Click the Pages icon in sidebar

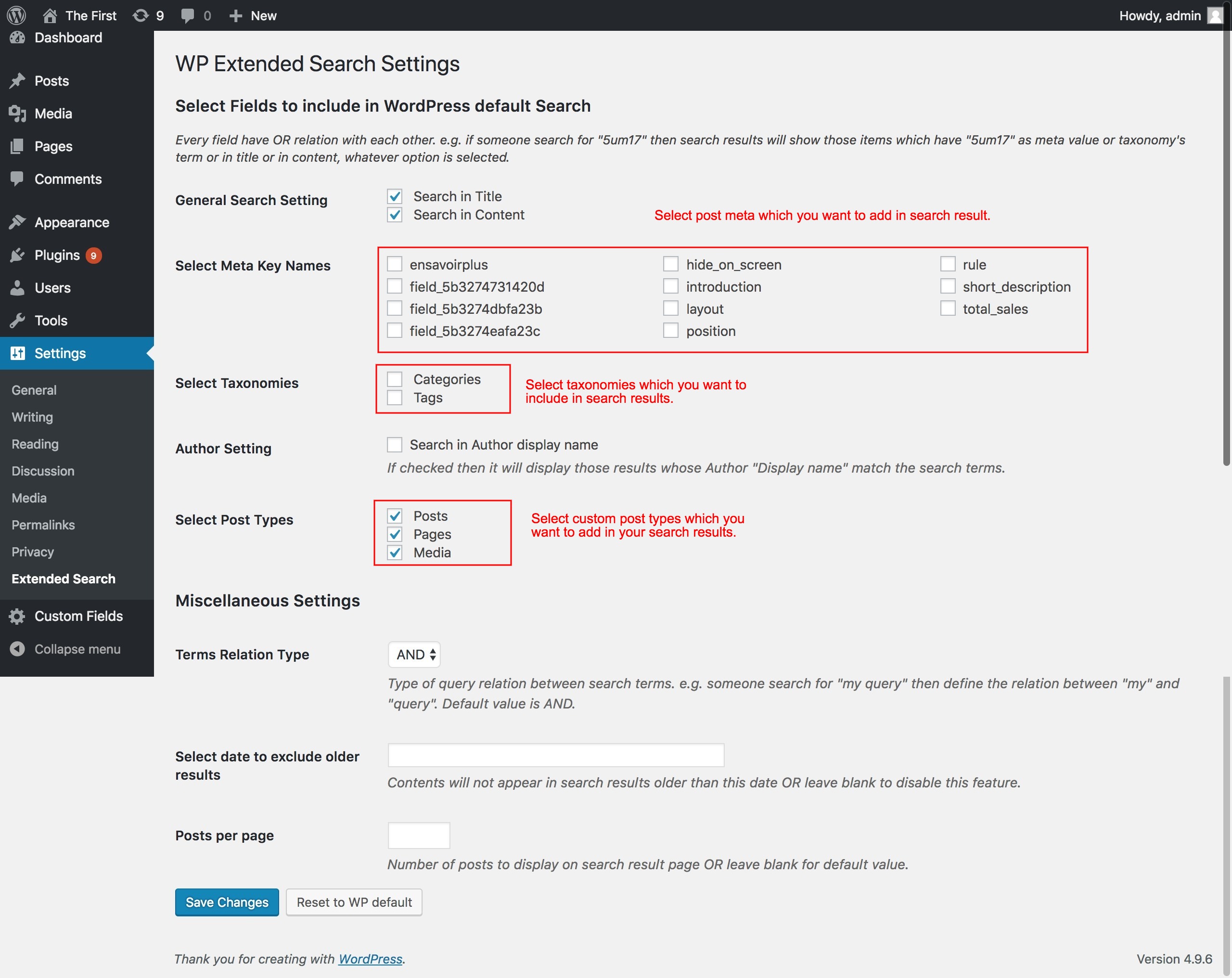click(x=17, y=146)
